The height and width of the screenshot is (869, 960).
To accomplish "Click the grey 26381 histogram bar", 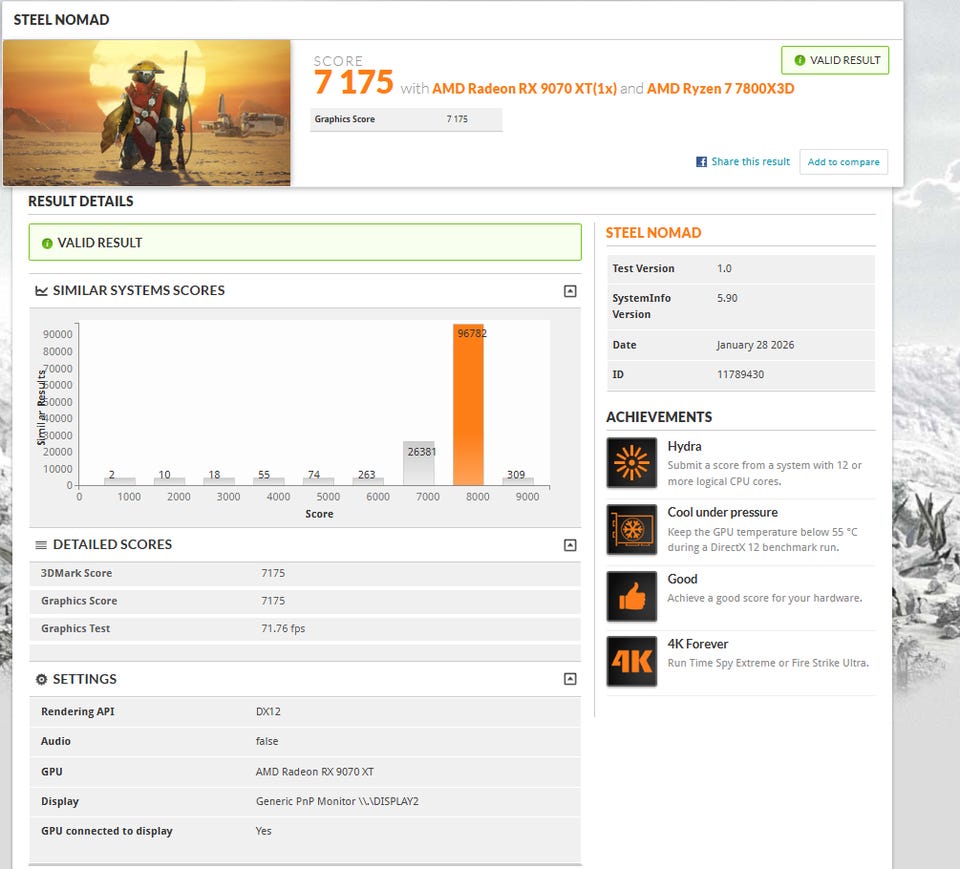I will click(419, 463).
